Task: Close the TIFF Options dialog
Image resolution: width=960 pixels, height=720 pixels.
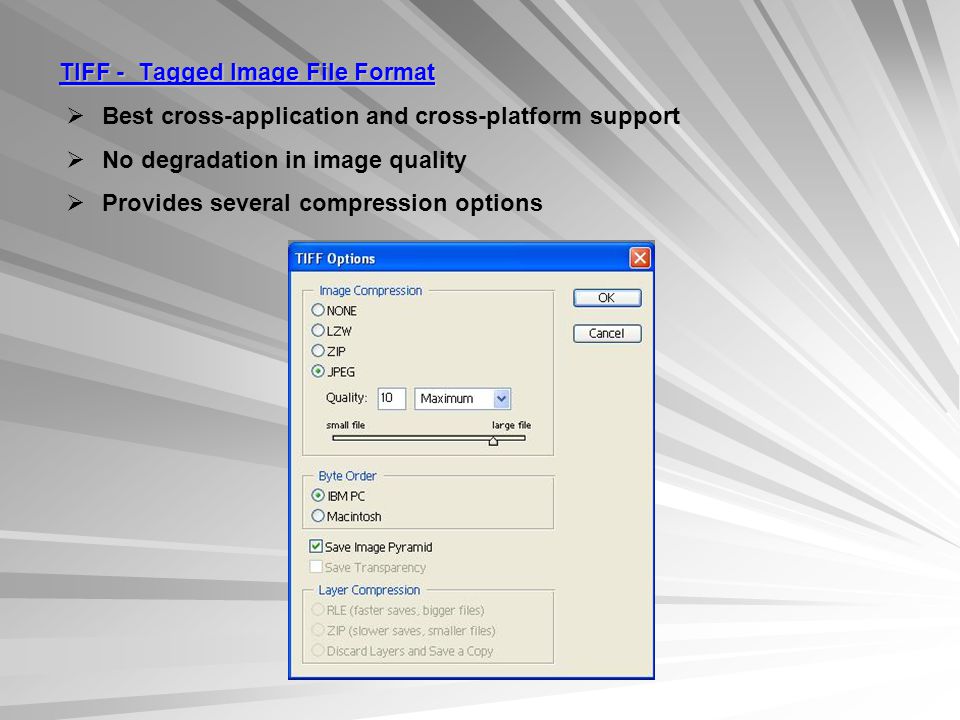Action: point(640,258)
